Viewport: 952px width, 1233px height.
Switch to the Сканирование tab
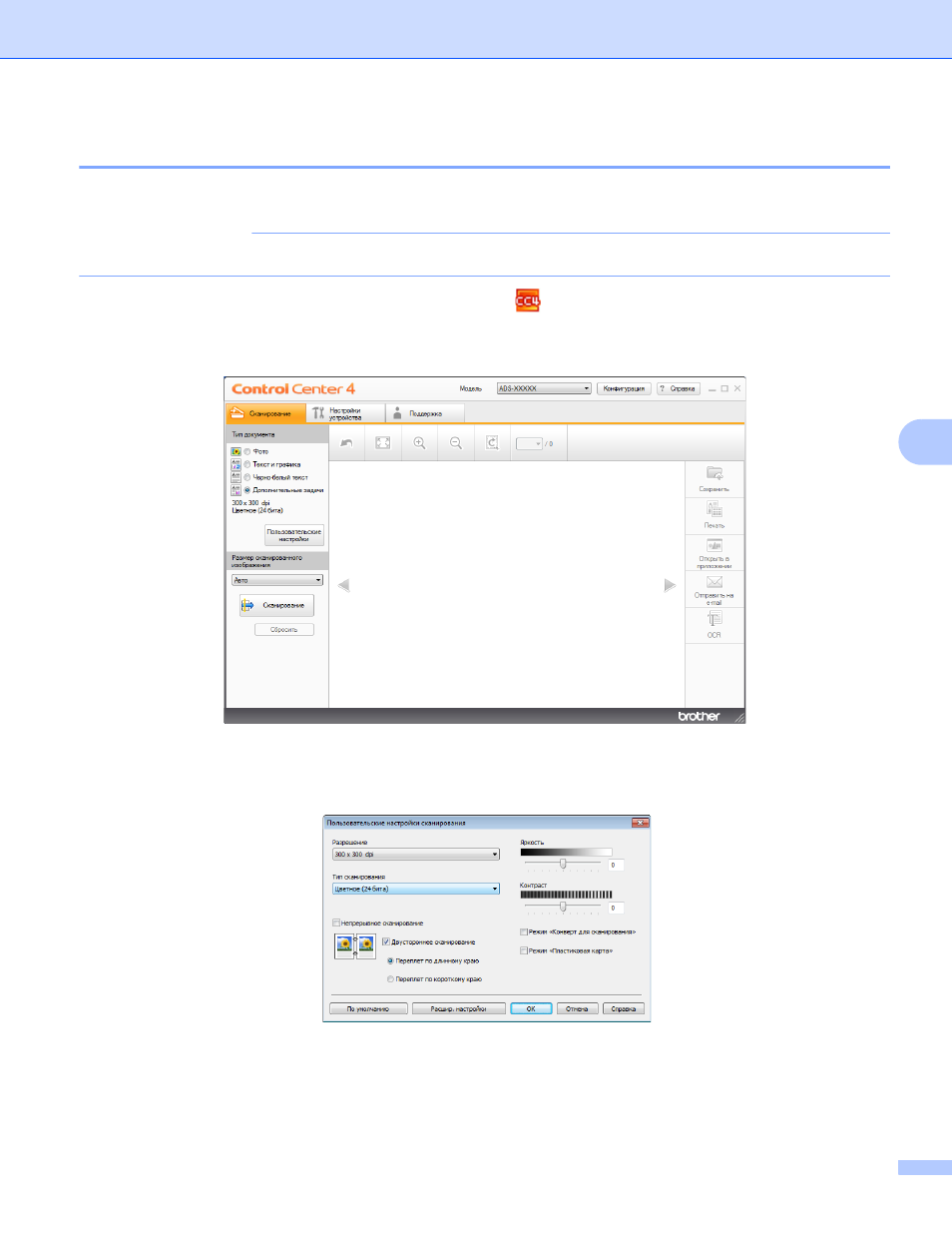coord(265,413)
